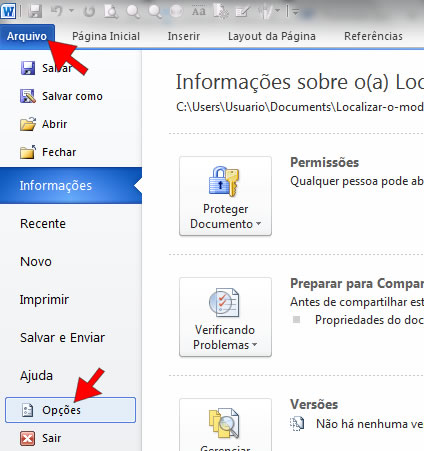
Task: Click the Abrir open-folder command
Action: tap(43, 124)
